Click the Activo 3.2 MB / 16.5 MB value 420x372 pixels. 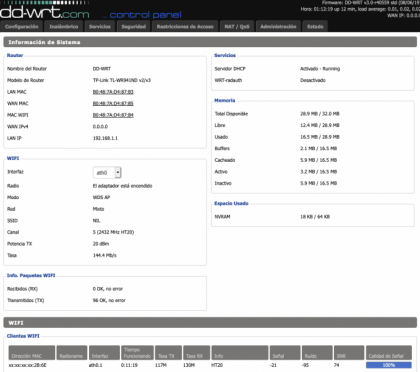tap(319, 172)
